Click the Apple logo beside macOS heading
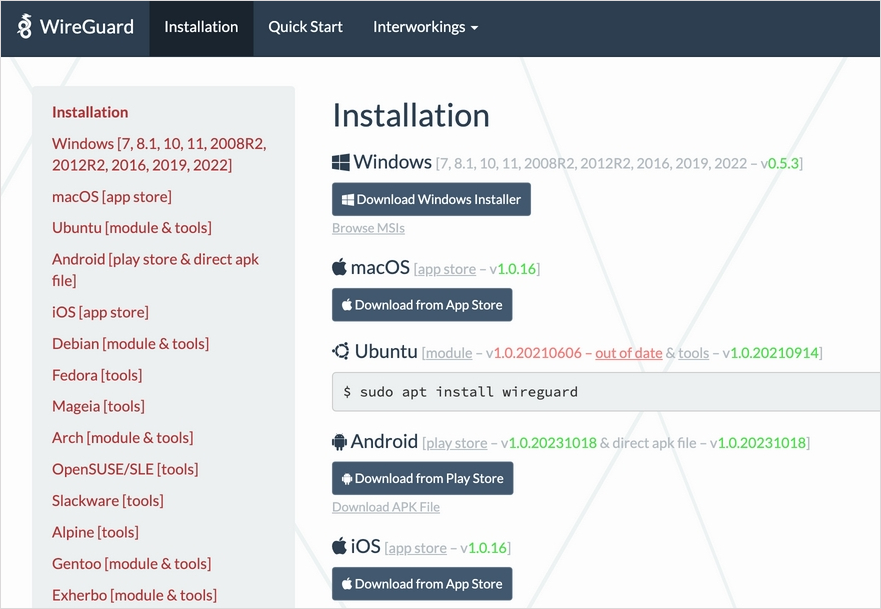This screenshot has height=609, width=881. click(339, 267)
